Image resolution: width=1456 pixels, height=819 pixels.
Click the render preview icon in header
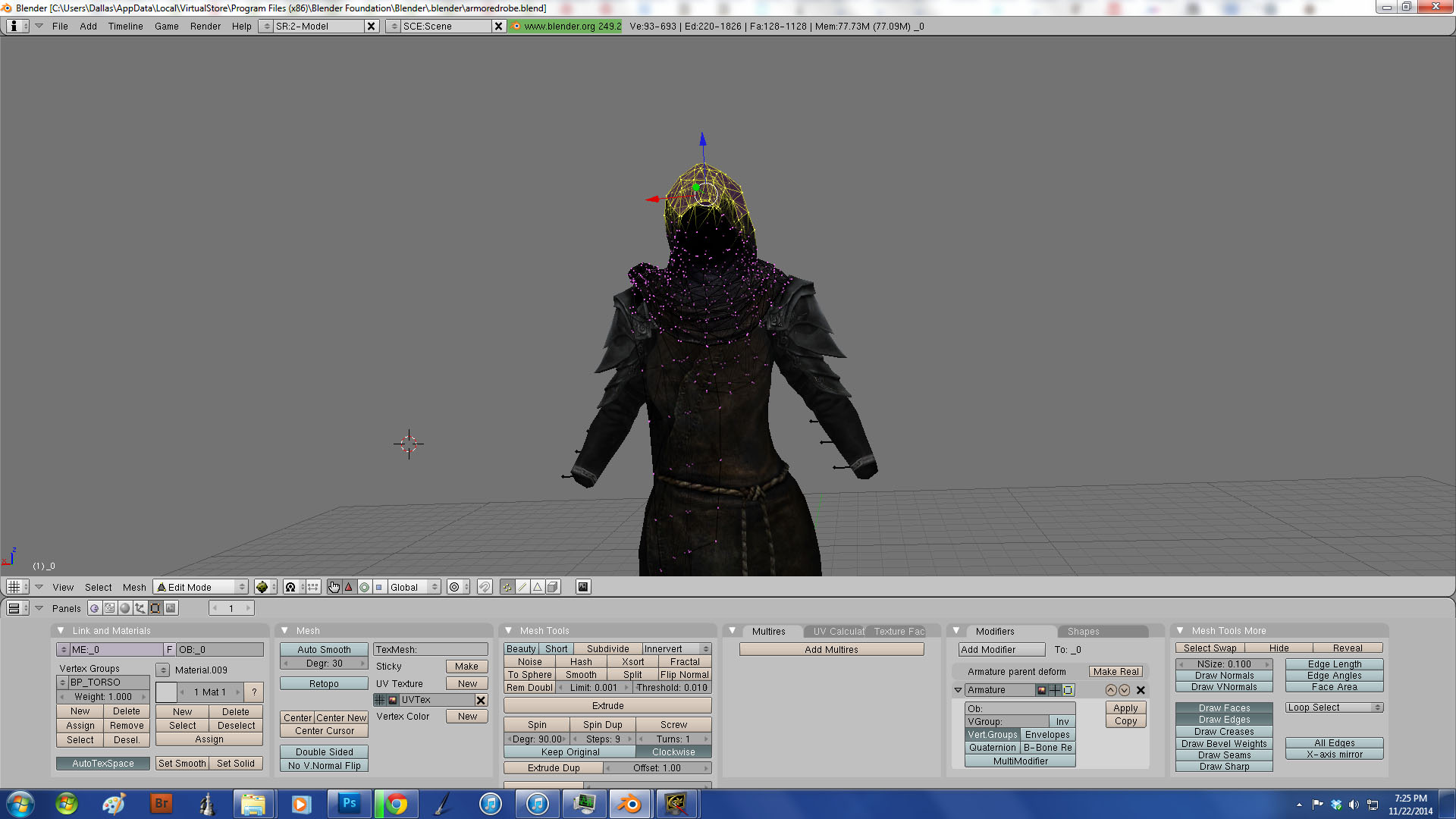click(582, 586)
